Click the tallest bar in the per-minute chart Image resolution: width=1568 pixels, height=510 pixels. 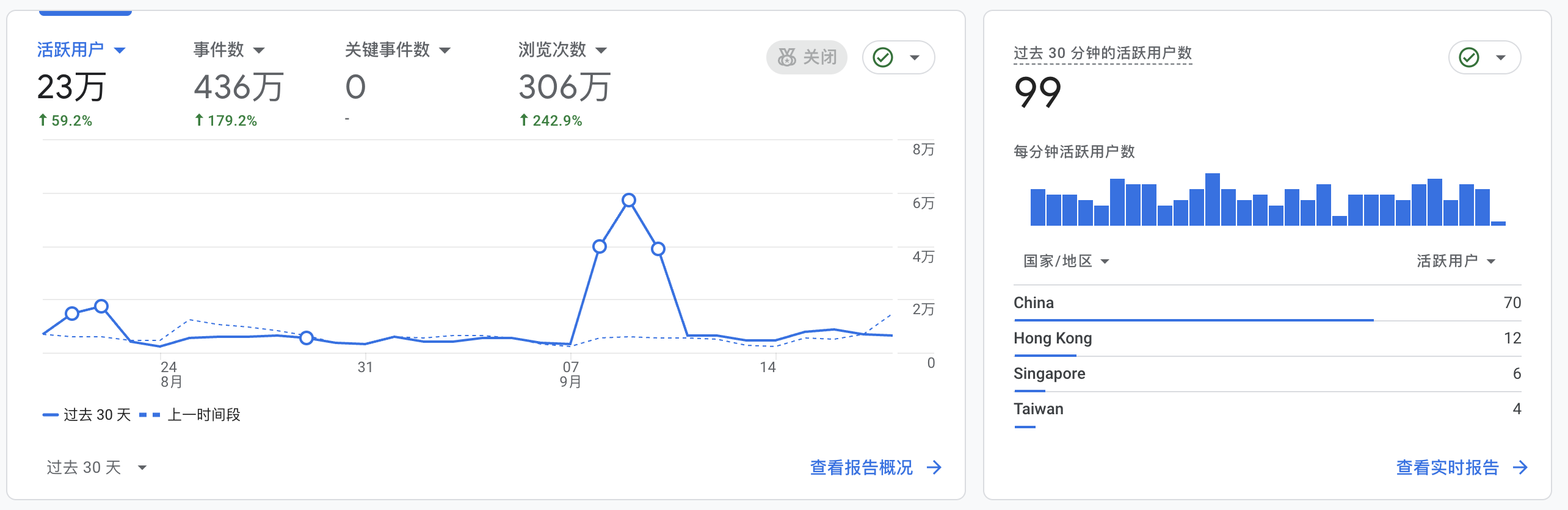coord(1213,199)
